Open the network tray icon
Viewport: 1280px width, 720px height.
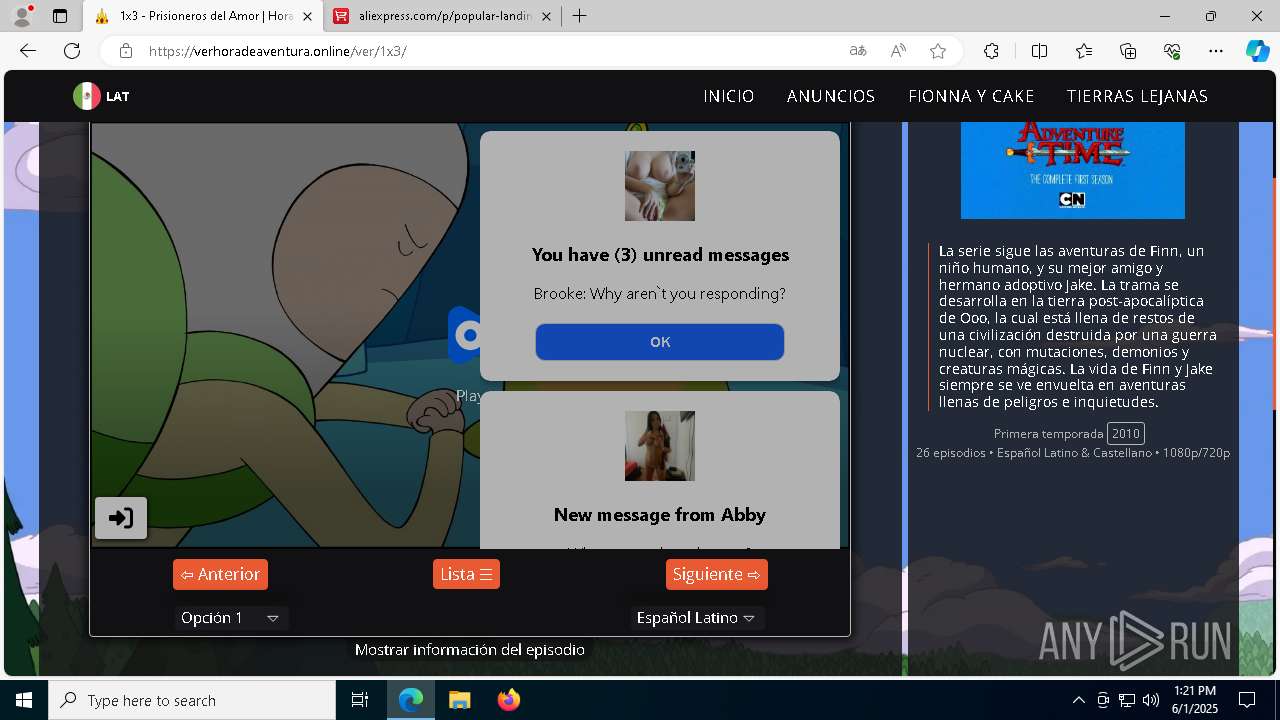click(x=1127, y=700)
